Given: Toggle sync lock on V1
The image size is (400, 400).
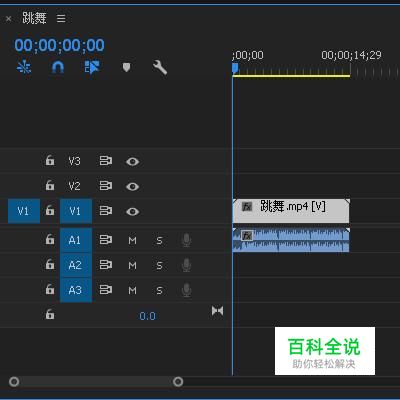Looking at the screenshot, I should pyautogui.click(x=106, y=211).
